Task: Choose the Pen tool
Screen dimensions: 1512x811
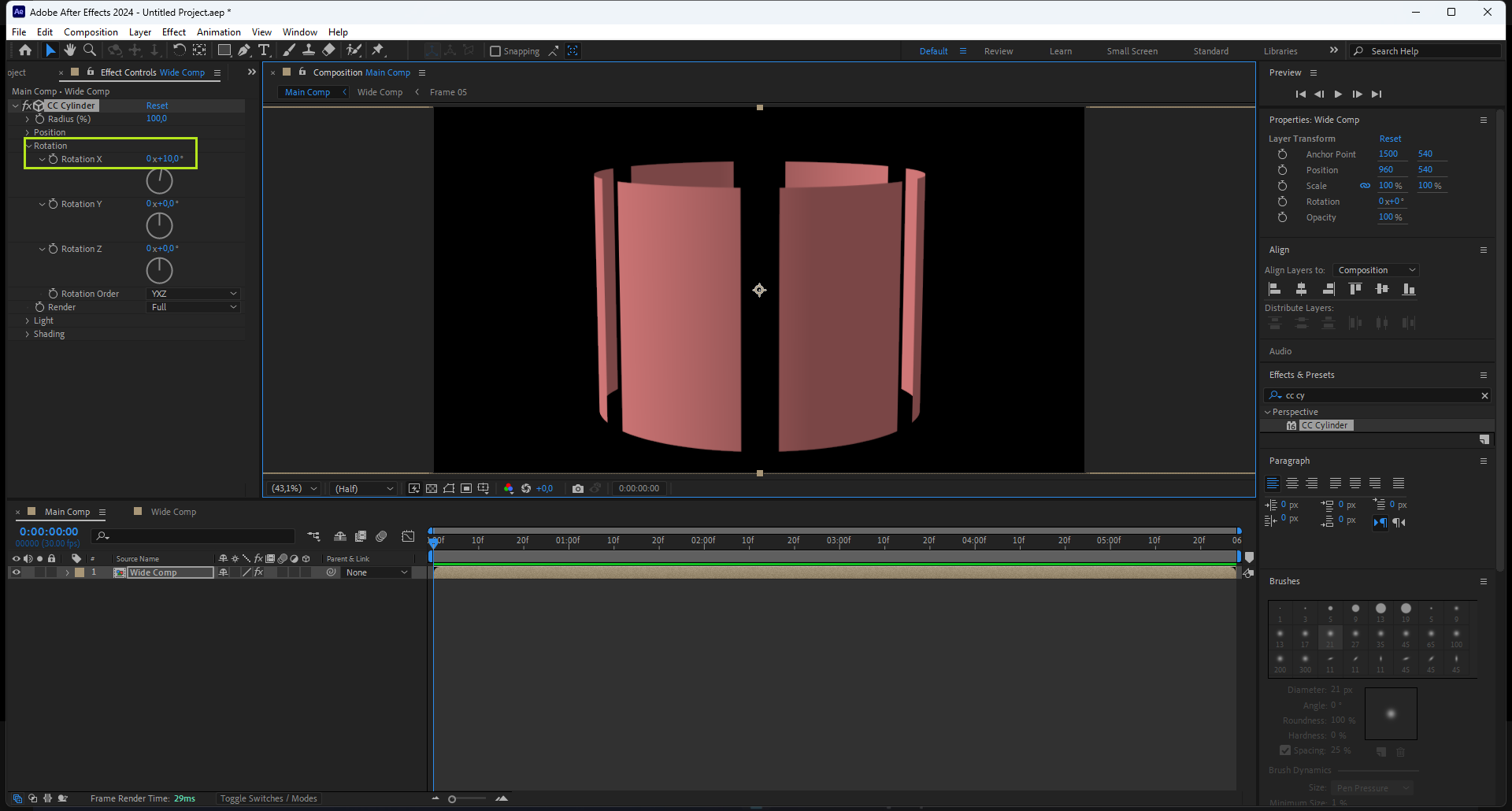Action: coord(244,50)
